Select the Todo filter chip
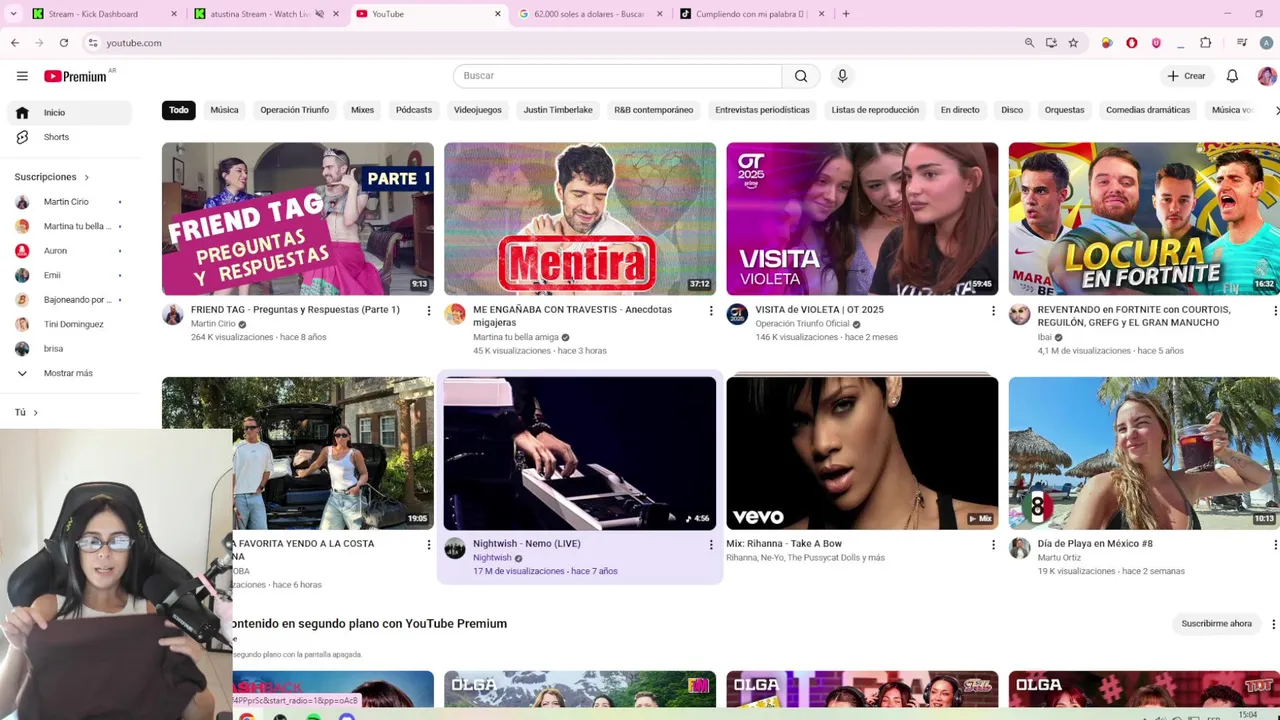Screen dimensions: 1280x720 tap(179, 110)
